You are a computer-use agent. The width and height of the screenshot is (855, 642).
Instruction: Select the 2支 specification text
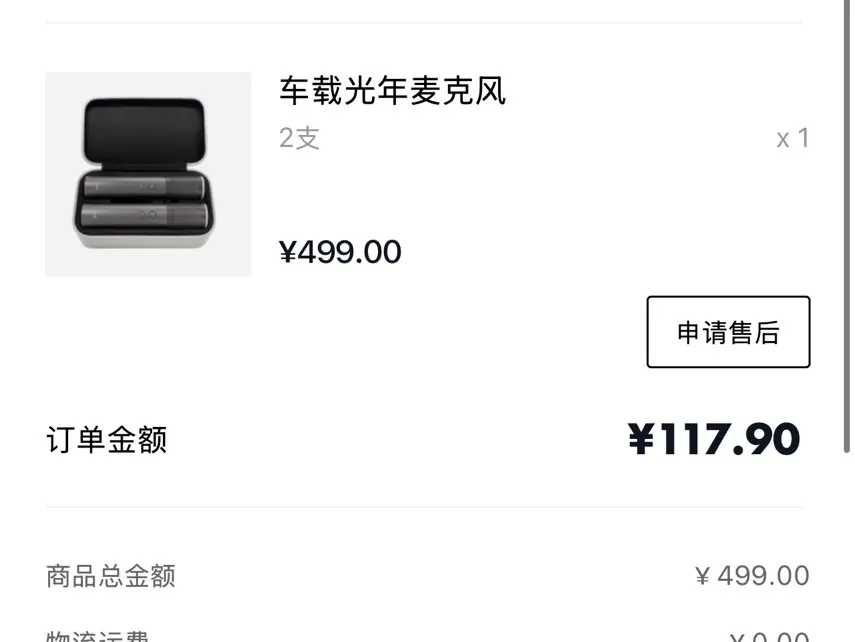(299, 138)
